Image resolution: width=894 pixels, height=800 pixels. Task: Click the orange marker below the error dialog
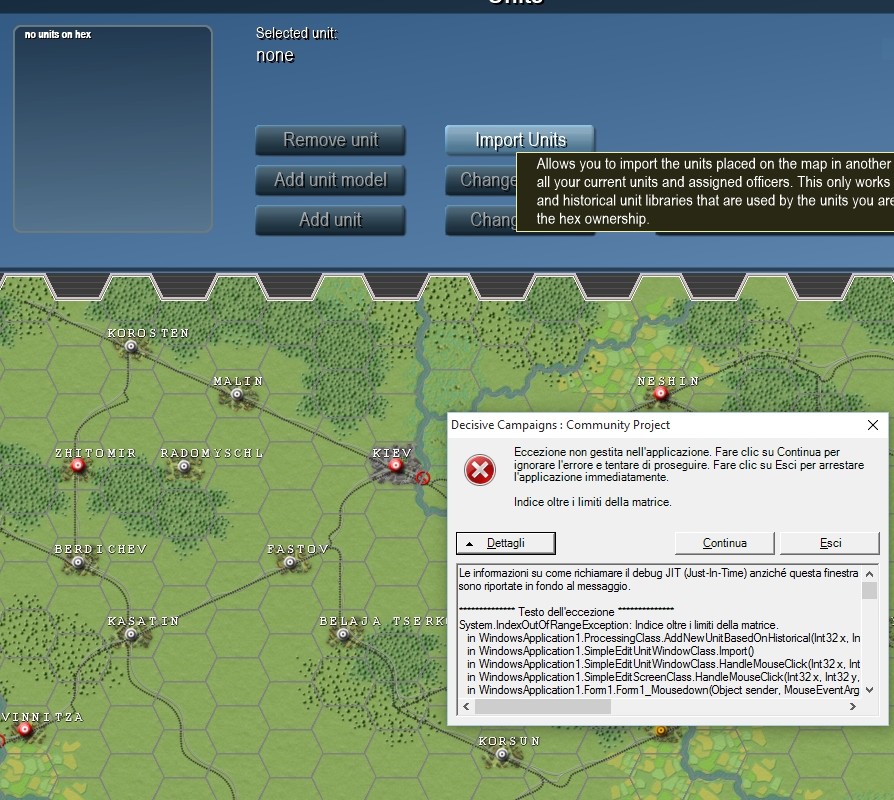(661, 730)
